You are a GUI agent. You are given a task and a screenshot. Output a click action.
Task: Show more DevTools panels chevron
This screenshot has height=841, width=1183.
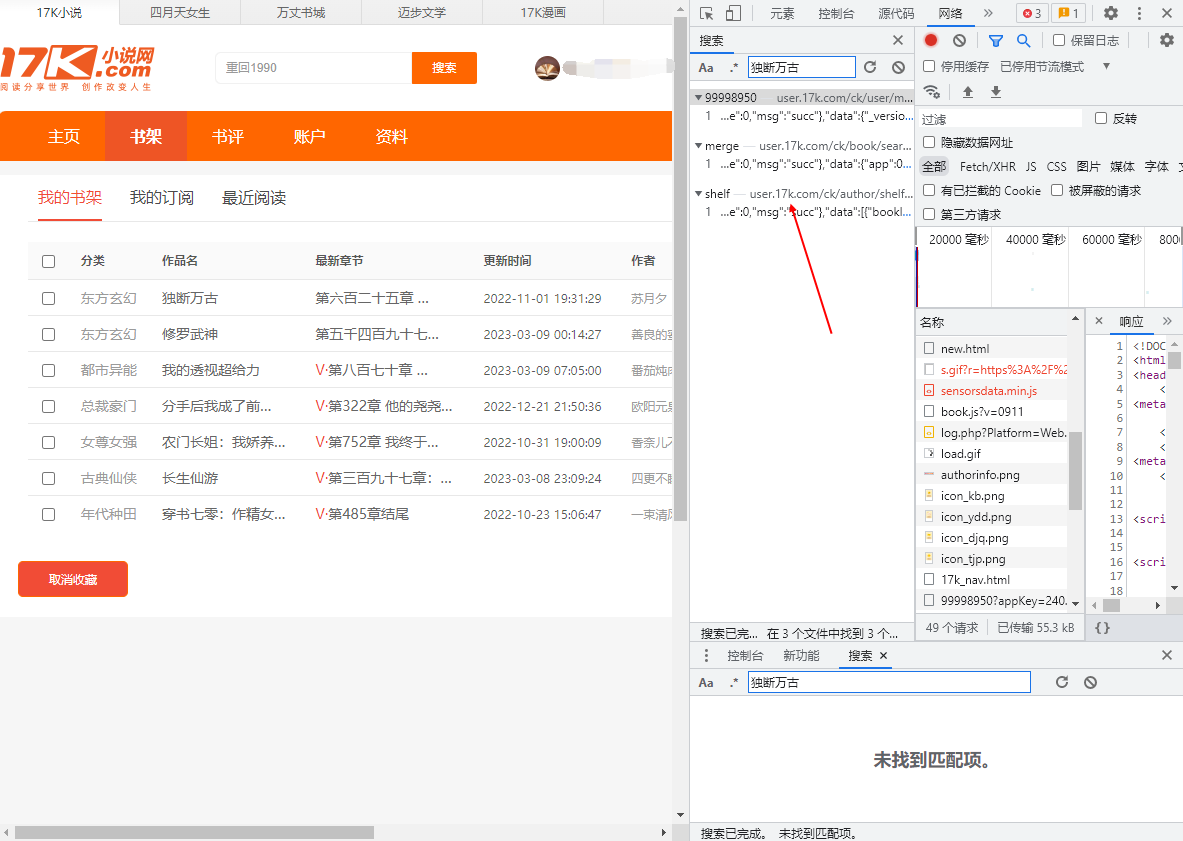(988, 13)
